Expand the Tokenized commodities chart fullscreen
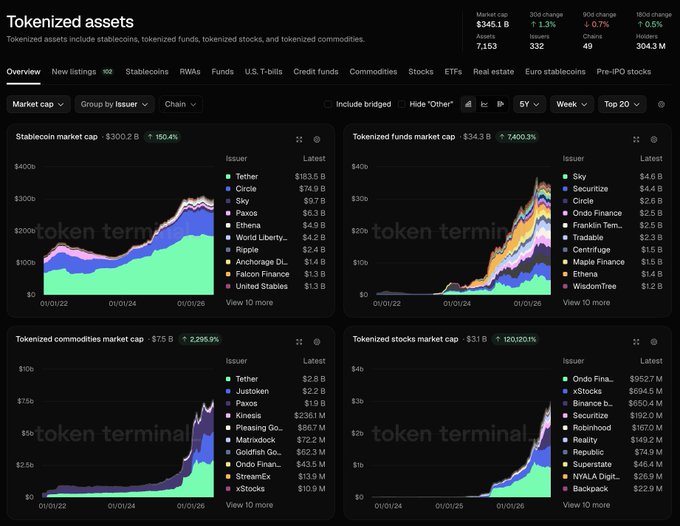The height and width of the screenshot is (526, 680). (299, 342)
